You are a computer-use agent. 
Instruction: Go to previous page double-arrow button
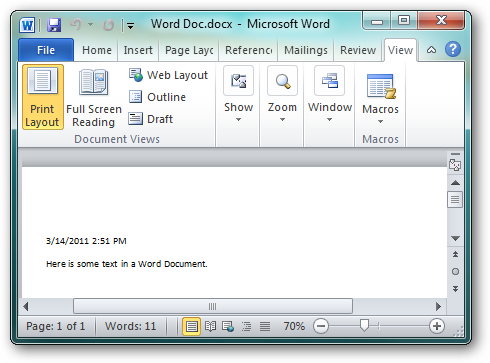(x=455, y=254)
